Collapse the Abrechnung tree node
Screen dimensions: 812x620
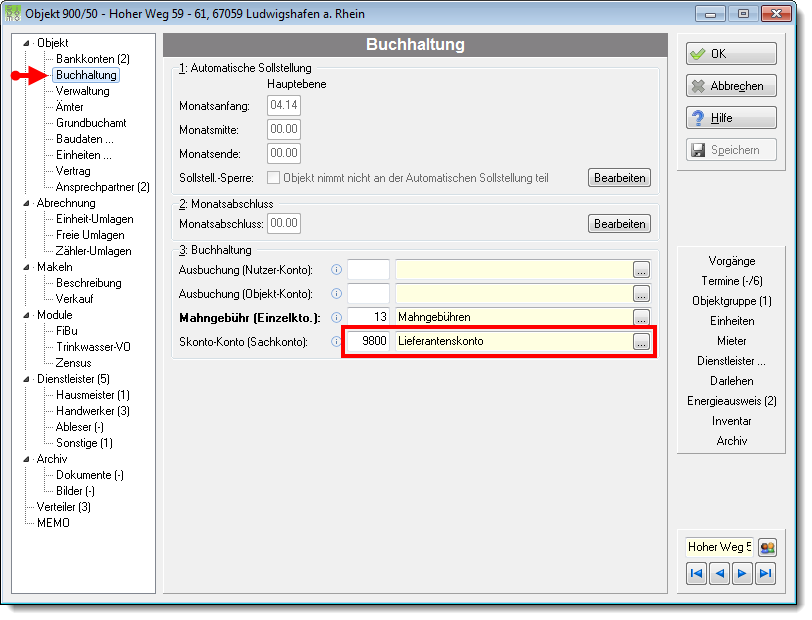click(x=26, y=203)
